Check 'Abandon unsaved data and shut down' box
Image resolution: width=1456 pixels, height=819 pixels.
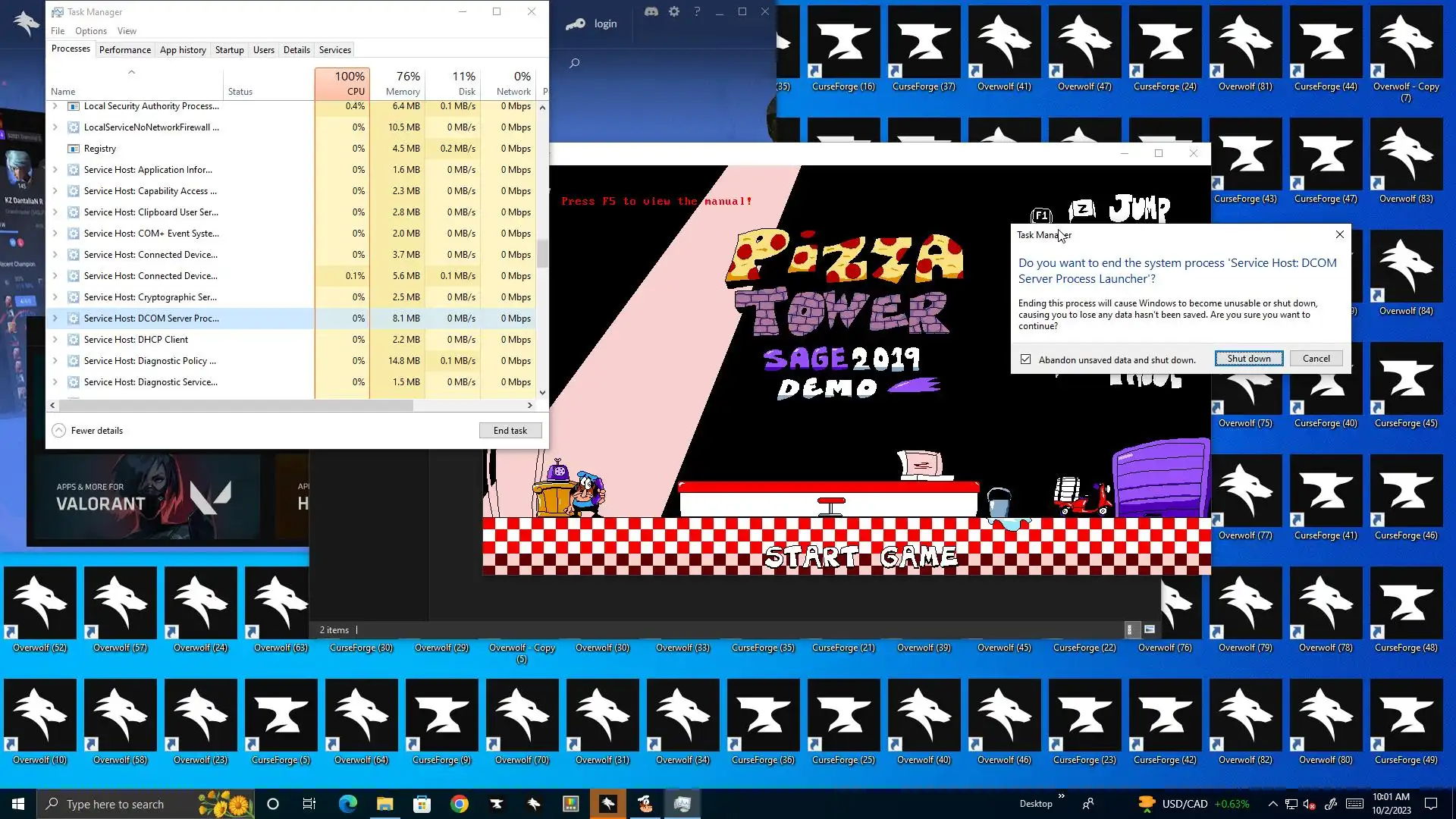pyautogui.click(x=1025, y=359)
